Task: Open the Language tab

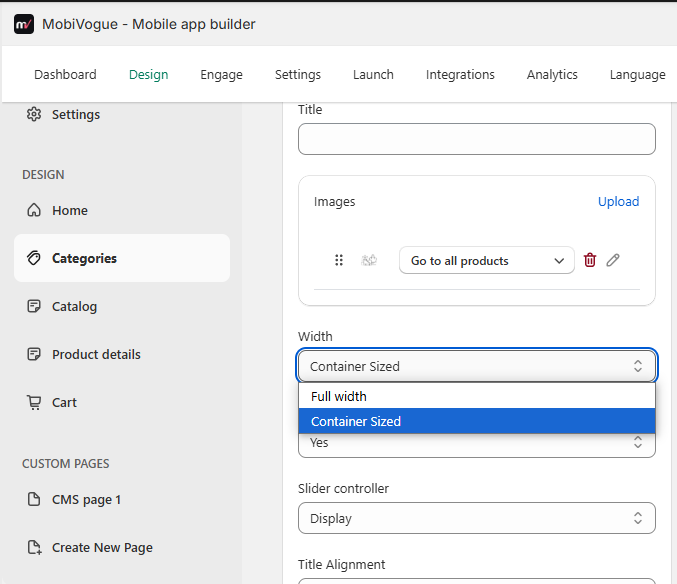Action: (637, 75)
